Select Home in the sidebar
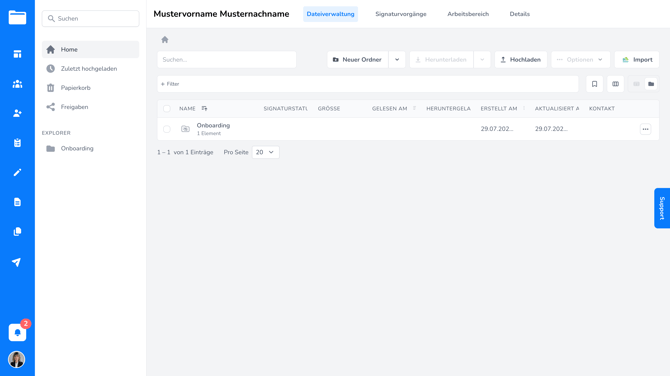 [x=91, y=50]
